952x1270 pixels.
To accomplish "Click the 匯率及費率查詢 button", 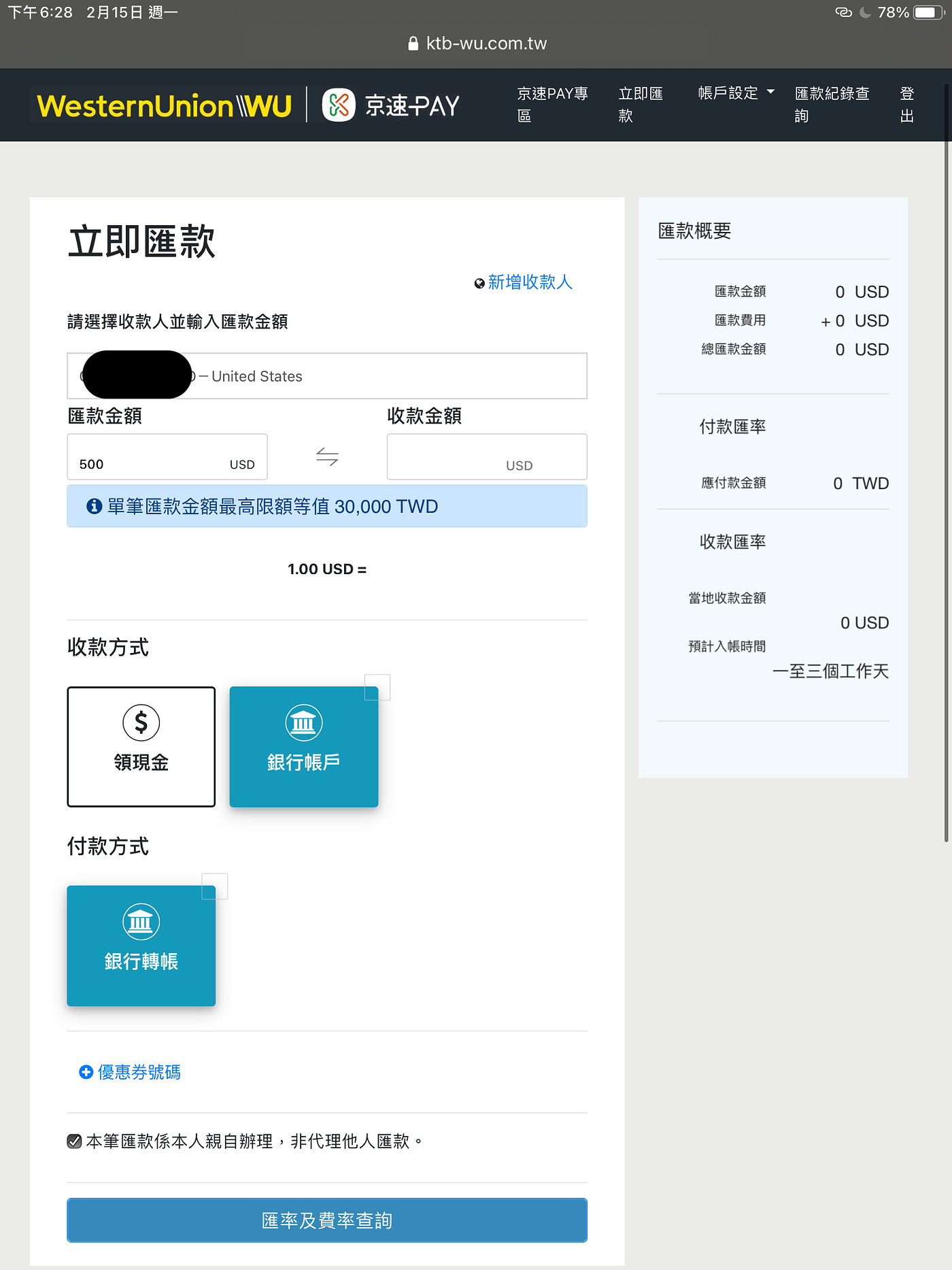I will pos(327,1220).
